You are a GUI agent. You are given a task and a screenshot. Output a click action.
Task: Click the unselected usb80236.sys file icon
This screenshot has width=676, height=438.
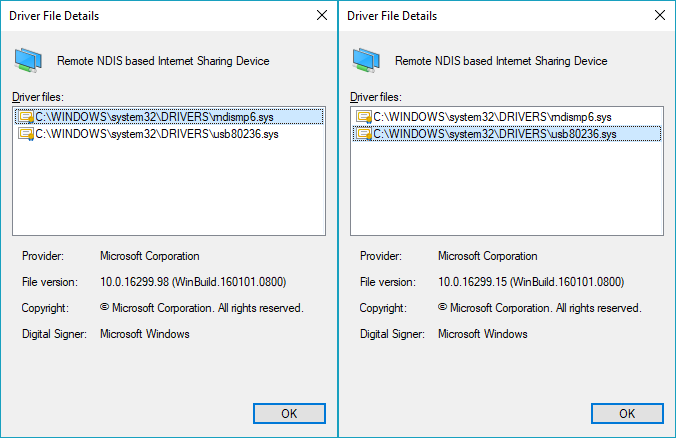pos(25,134)
